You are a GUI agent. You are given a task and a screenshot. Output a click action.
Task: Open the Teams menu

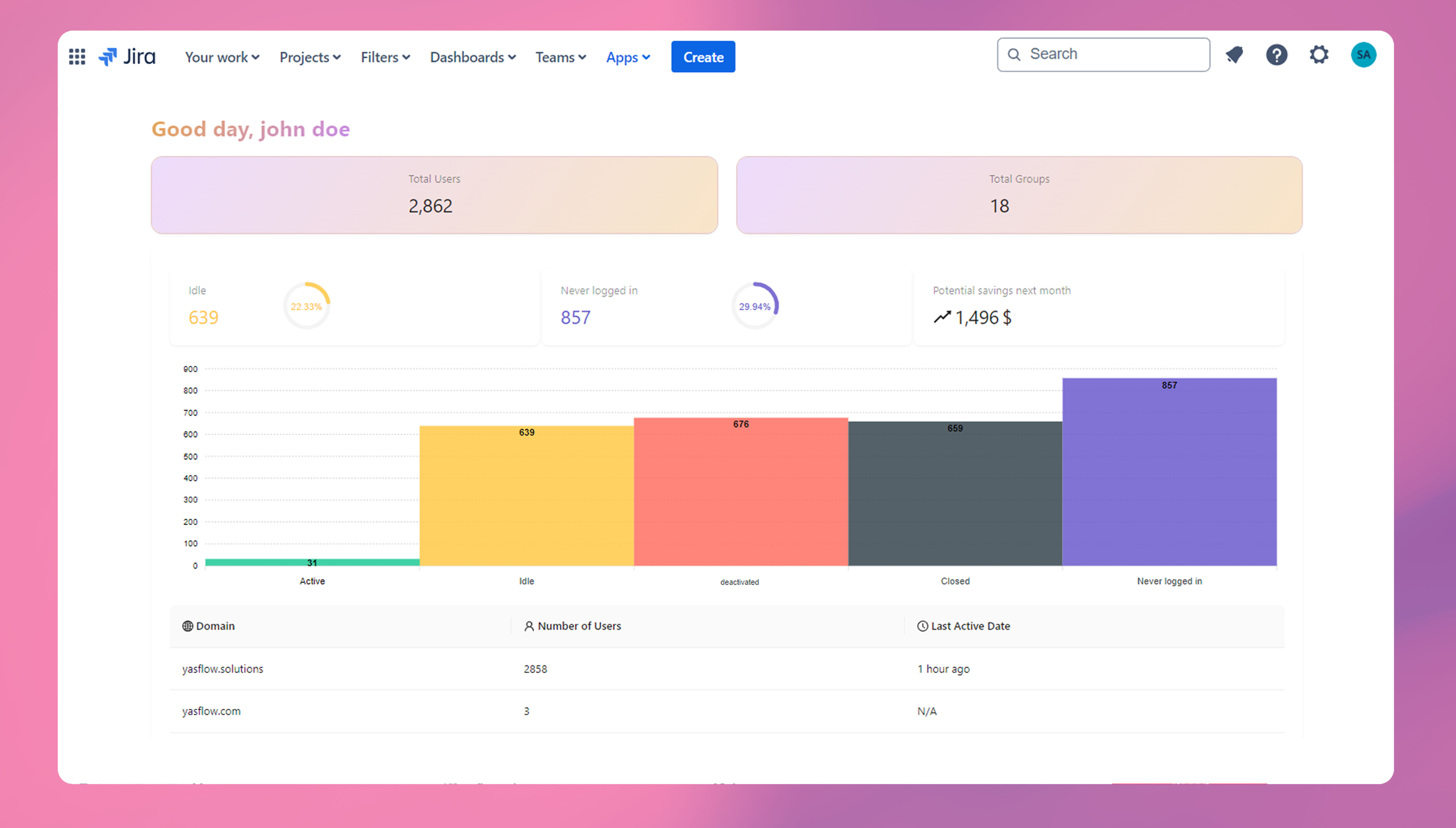[x=560, y=57]
